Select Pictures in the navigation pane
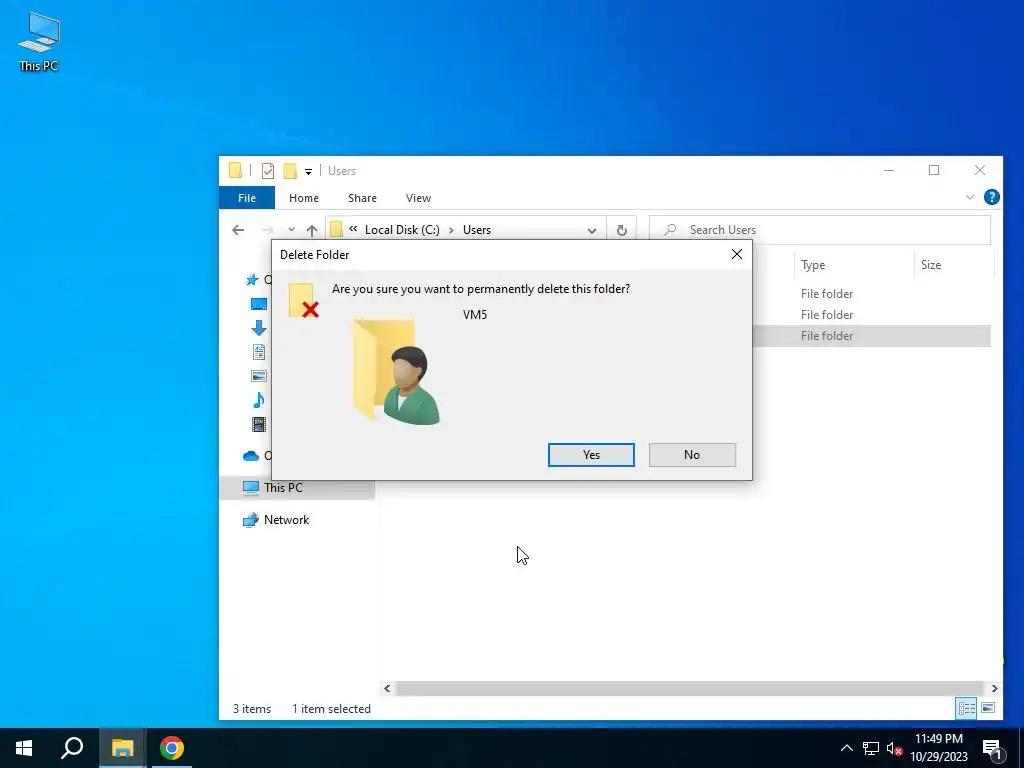Viewport: 1024px width, 768px height. coord(259,376)
